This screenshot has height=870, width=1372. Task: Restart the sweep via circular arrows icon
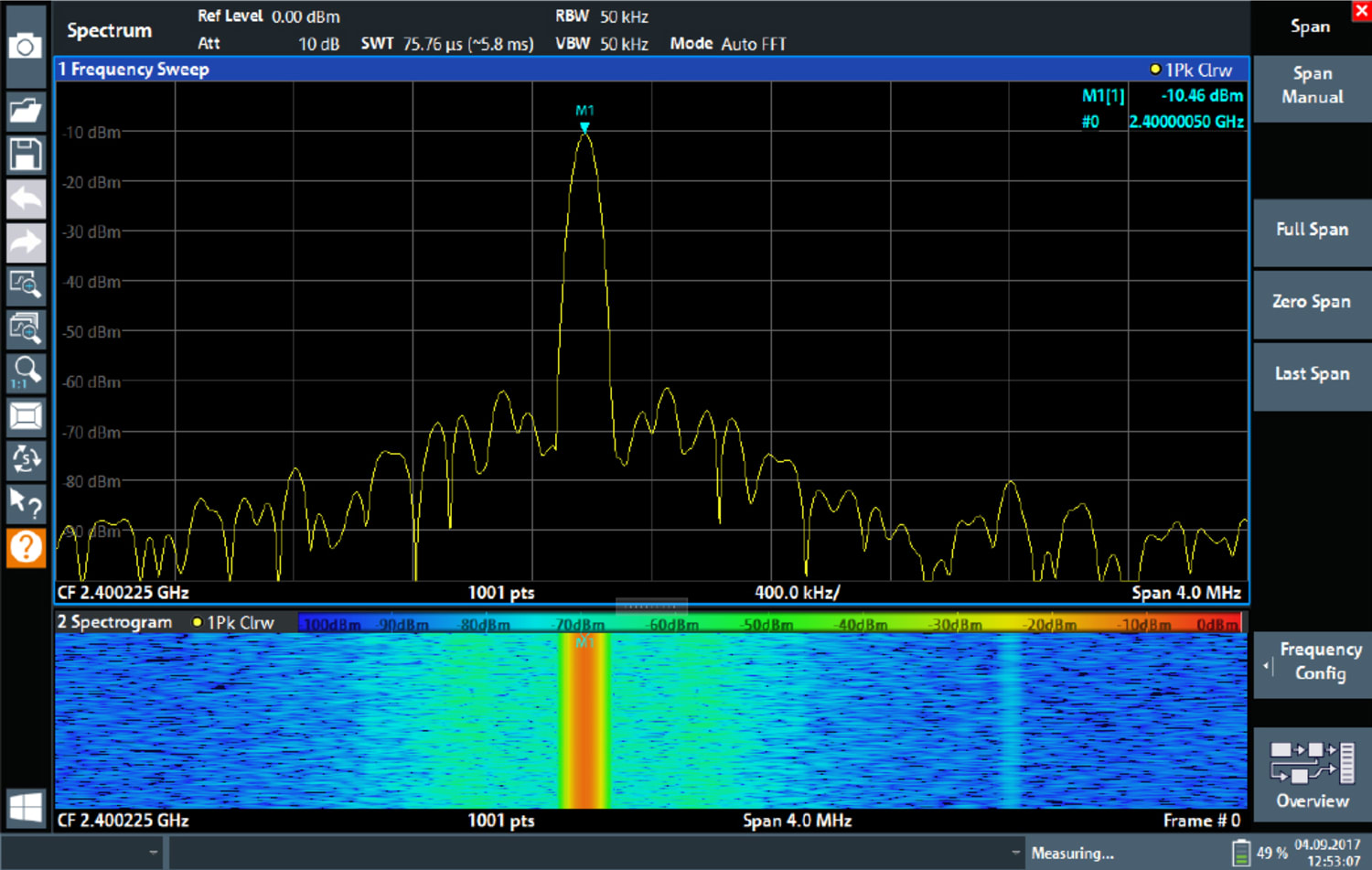click(x=26, y=459)
